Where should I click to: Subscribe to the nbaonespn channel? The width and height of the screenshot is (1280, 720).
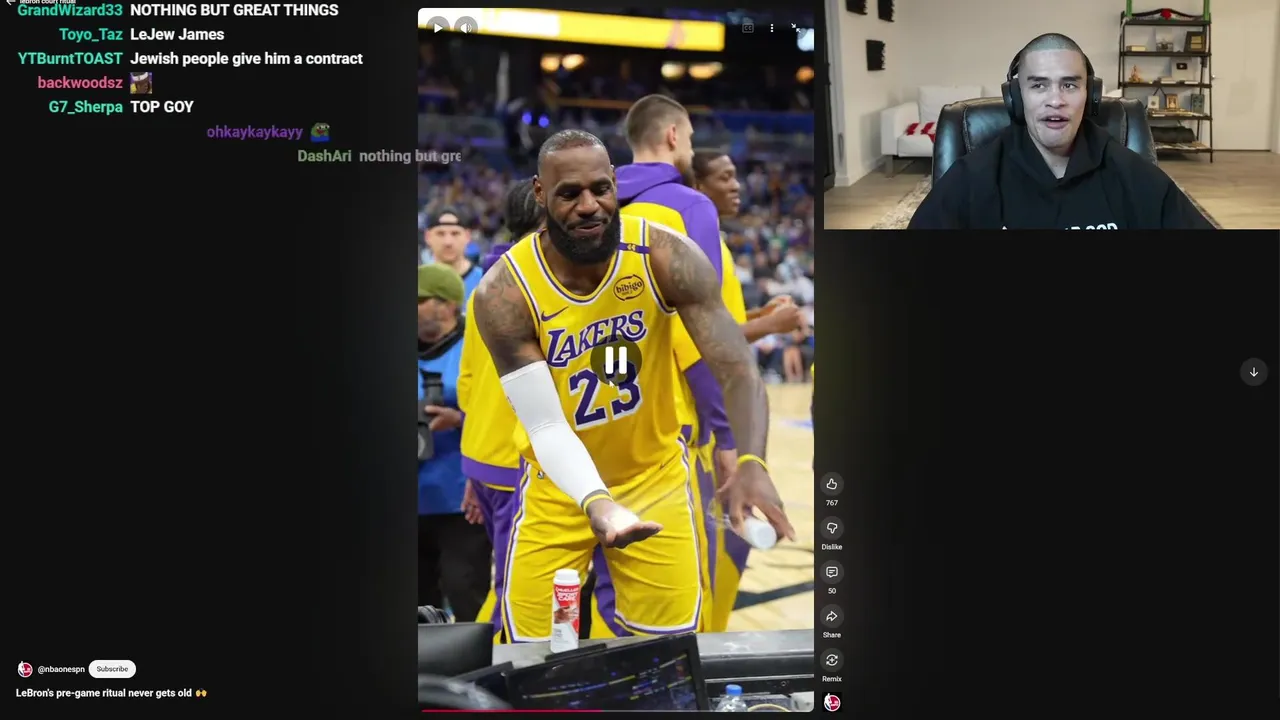112,669
